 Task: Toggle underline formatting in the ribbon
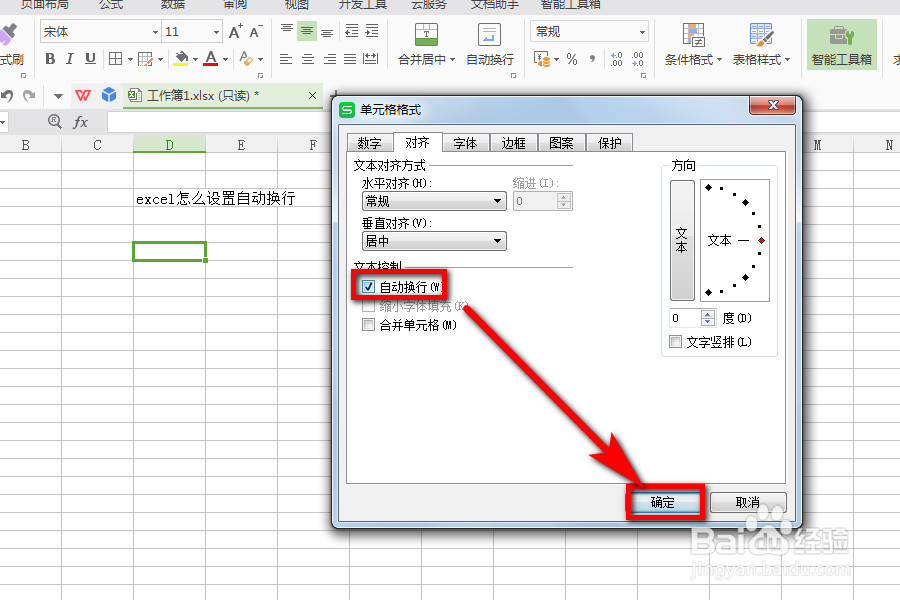[90, 59]
